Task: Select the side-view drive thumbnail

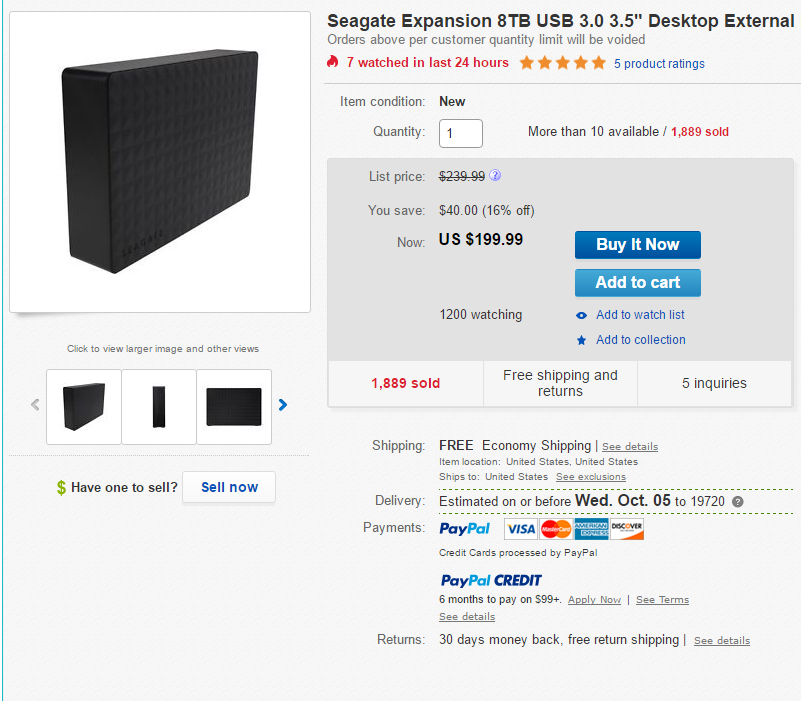Action: (x=158, y=407)
